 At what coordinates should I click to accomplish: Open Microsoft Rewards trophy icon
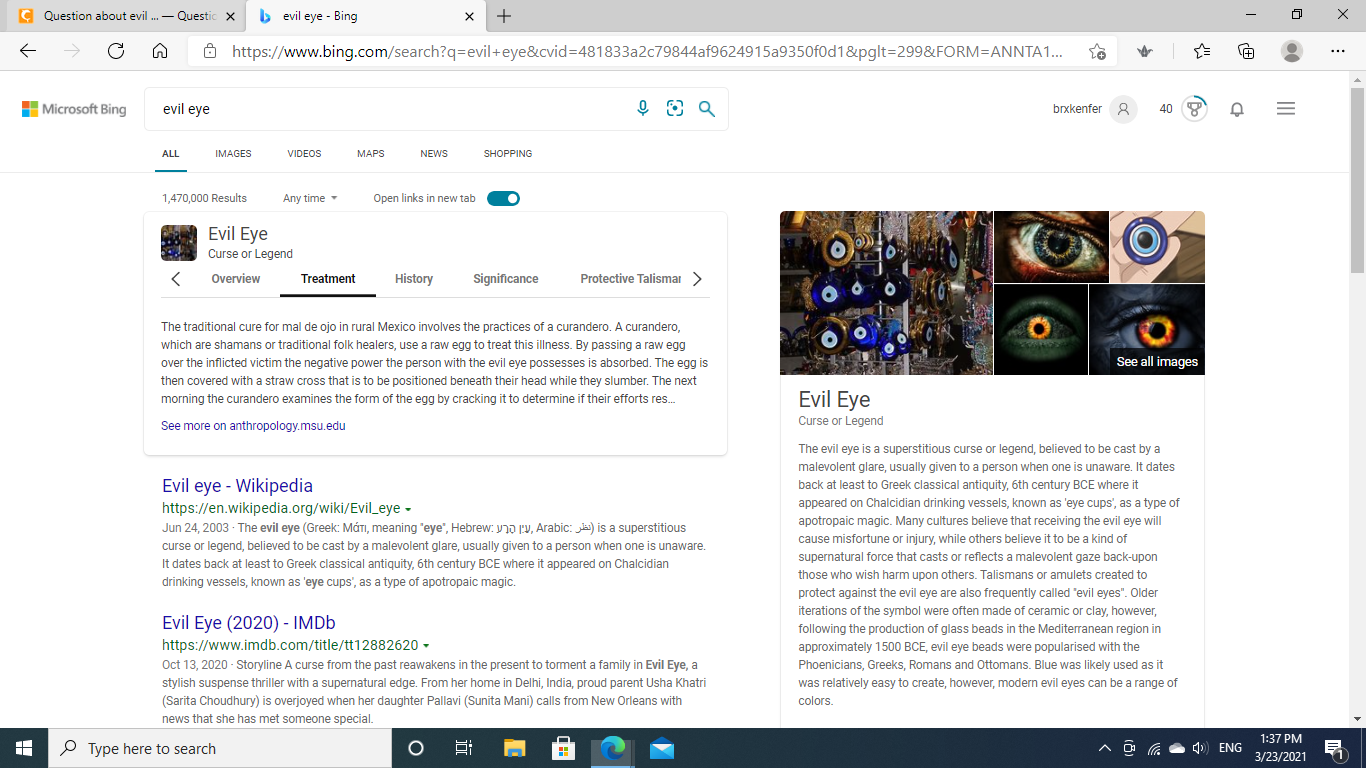click(x=1194, y=109)
